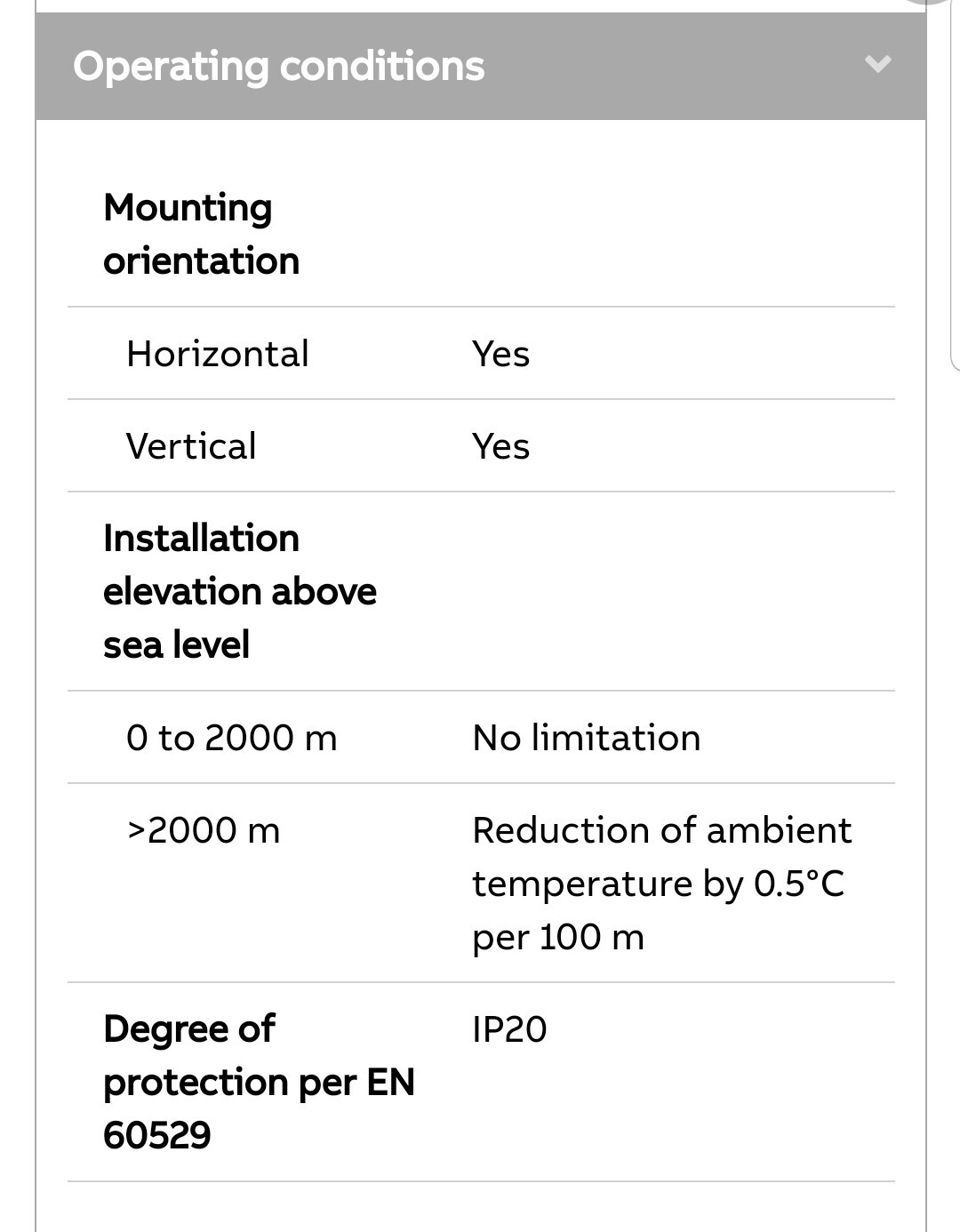Tap the temperature by 0.5°C text line
The width and height of the screenshot is (960, 1232).
point(658,884)
